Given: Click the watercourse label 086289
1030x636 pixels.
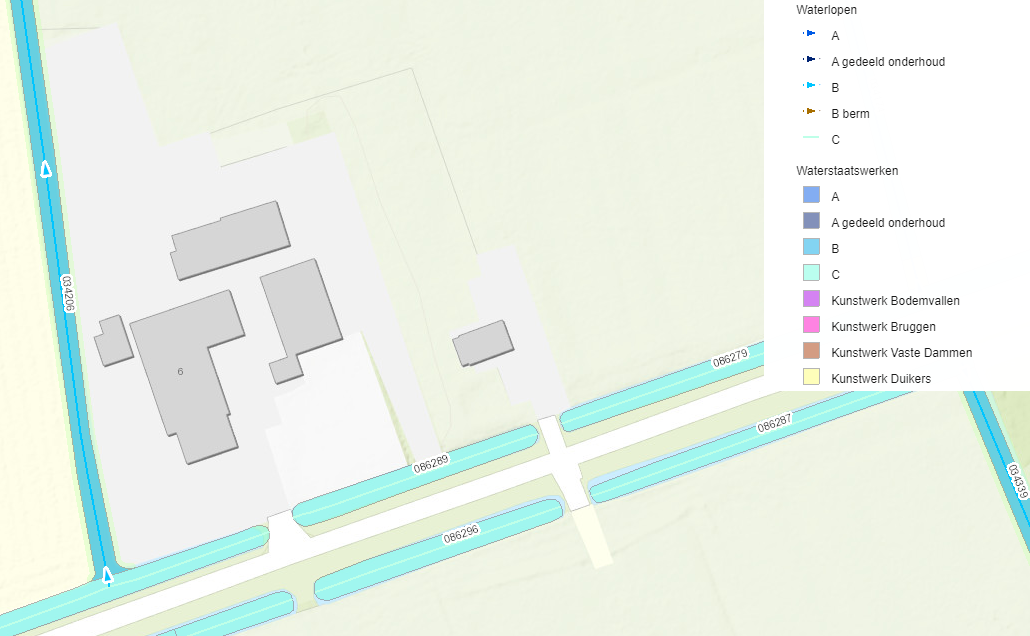Looking at the screenshot, I should coord(431,464).
